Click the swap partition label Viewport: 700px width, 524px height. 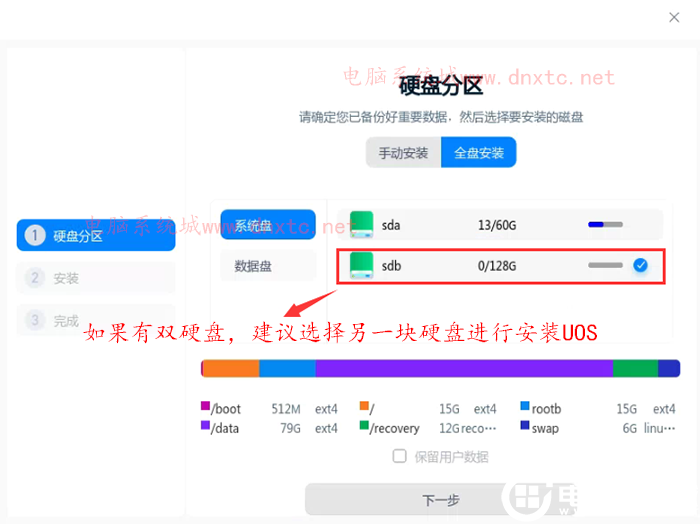pos(545,428)
